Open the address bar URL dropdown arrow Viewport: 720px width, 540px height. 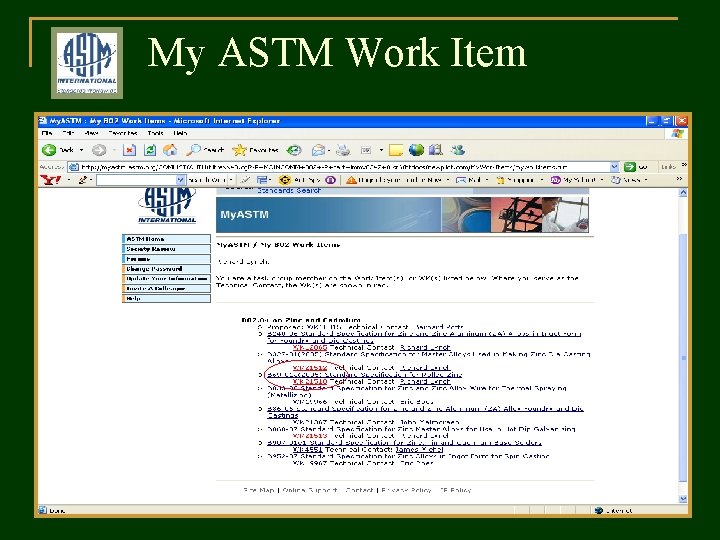(x=614, y=167)
